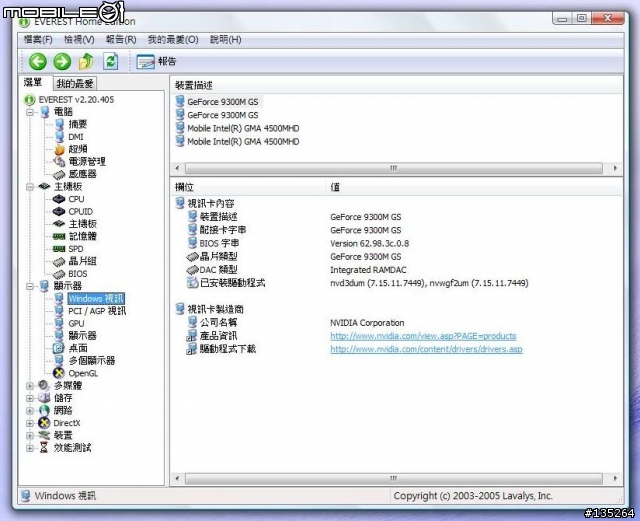Select the SPD memory icon
This screenshot has width=640, height=521.
(x=59, y=249)
